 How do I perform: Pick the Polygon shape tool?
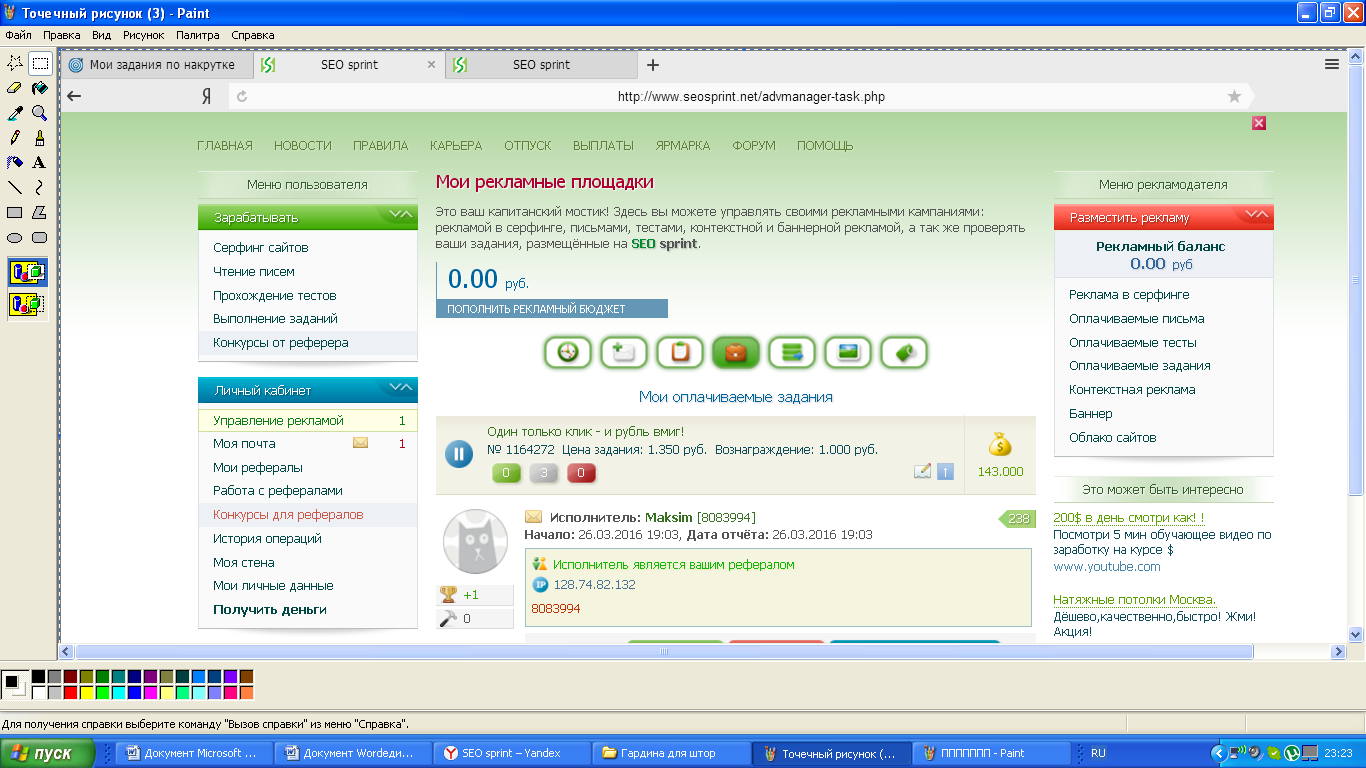tap(40, 212)
